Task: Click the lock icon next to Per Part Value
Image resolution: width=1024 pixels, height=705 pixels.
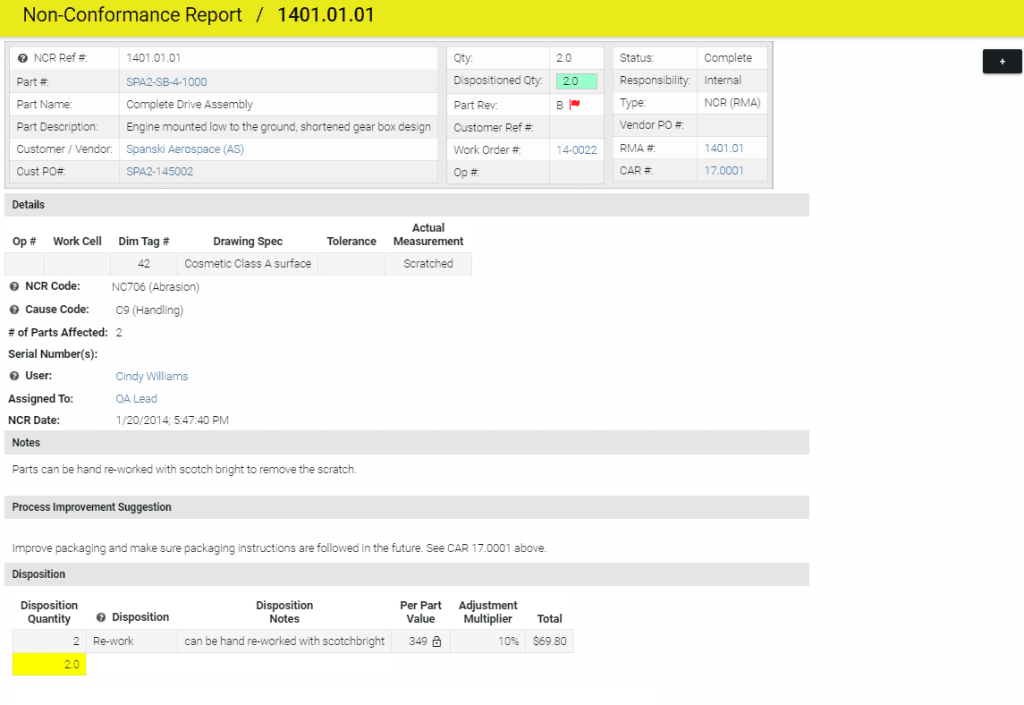Action: (x=436, y=642)
